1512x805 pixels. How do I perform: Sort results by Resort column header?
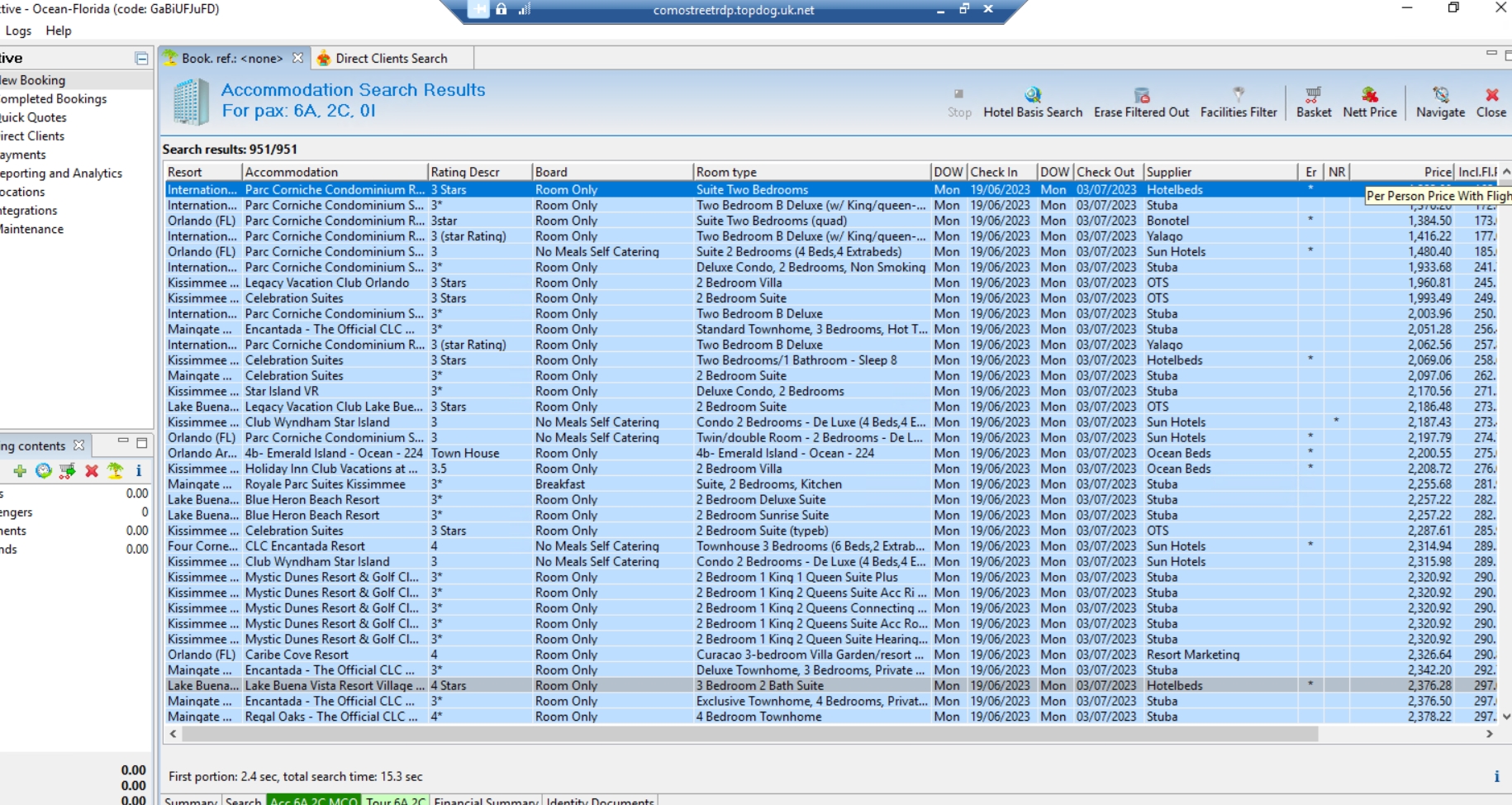[203, 172]
